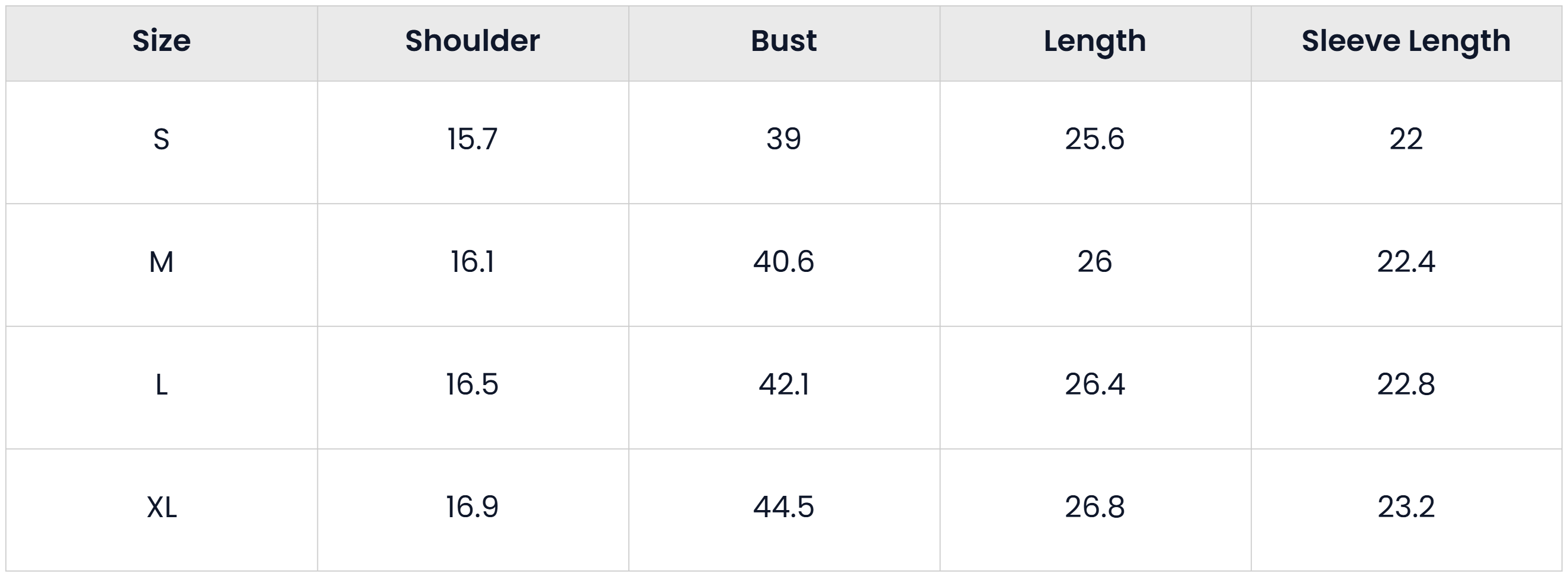This screenshot has height=577, width=1568.
Task: Click bust value 42.1
Action: [x=783, y=384]
